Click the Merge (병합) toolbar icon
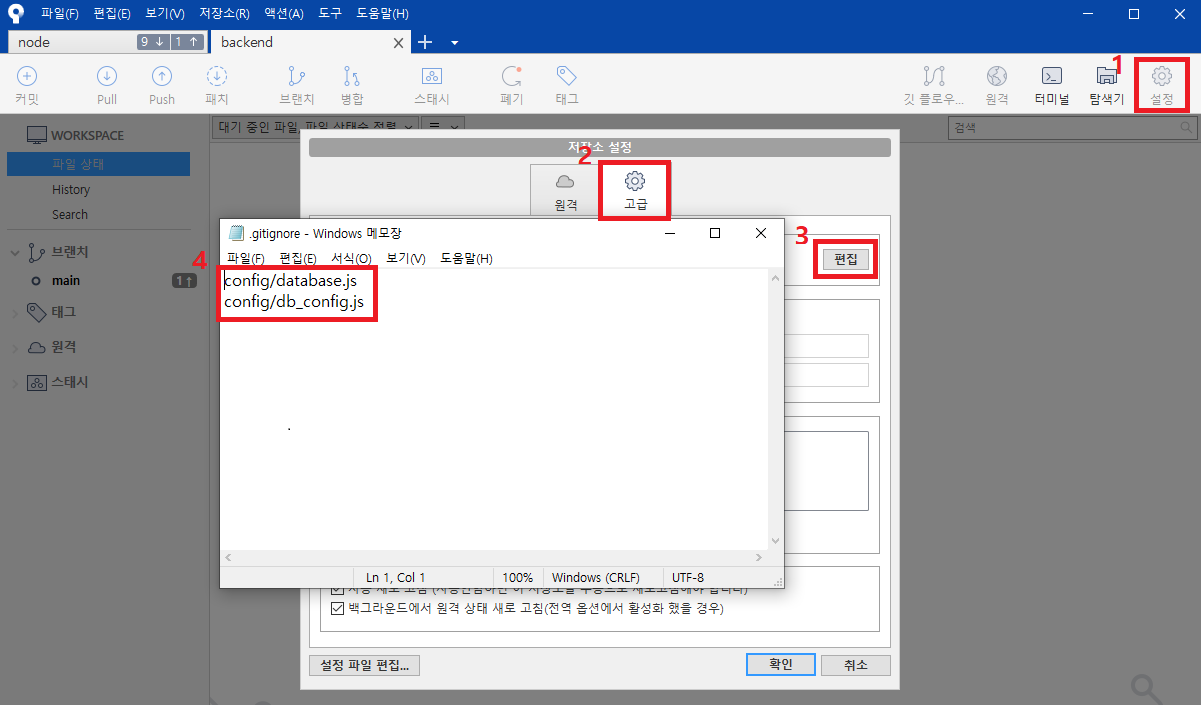Screen dimensions: 1201x705 [x=351, y=77]
